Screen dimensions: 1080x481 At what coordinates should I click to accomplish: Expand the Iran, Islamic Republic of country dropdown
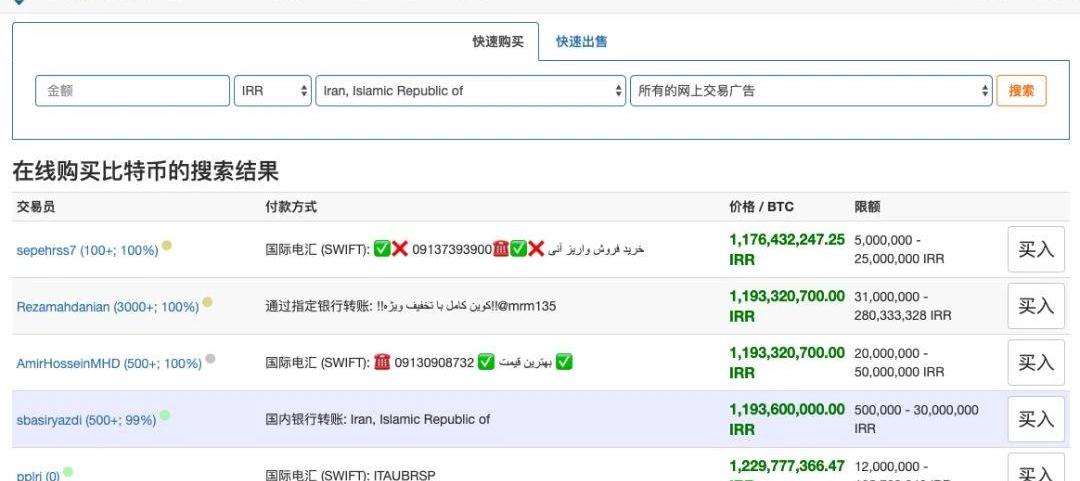point(470,91)
